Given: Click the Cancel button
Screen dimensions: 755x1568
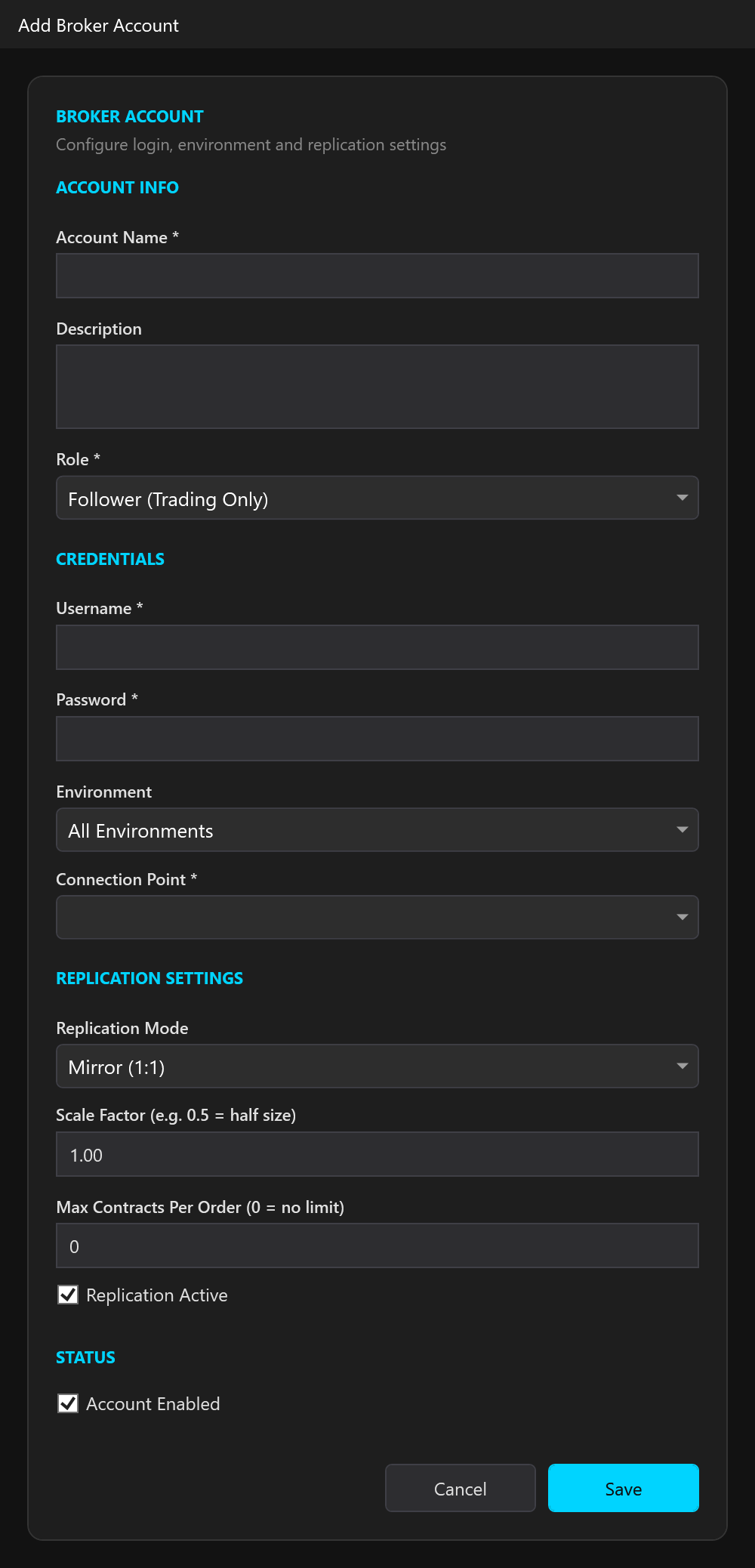Looking at the screenshot, I should click(461, 1488).
